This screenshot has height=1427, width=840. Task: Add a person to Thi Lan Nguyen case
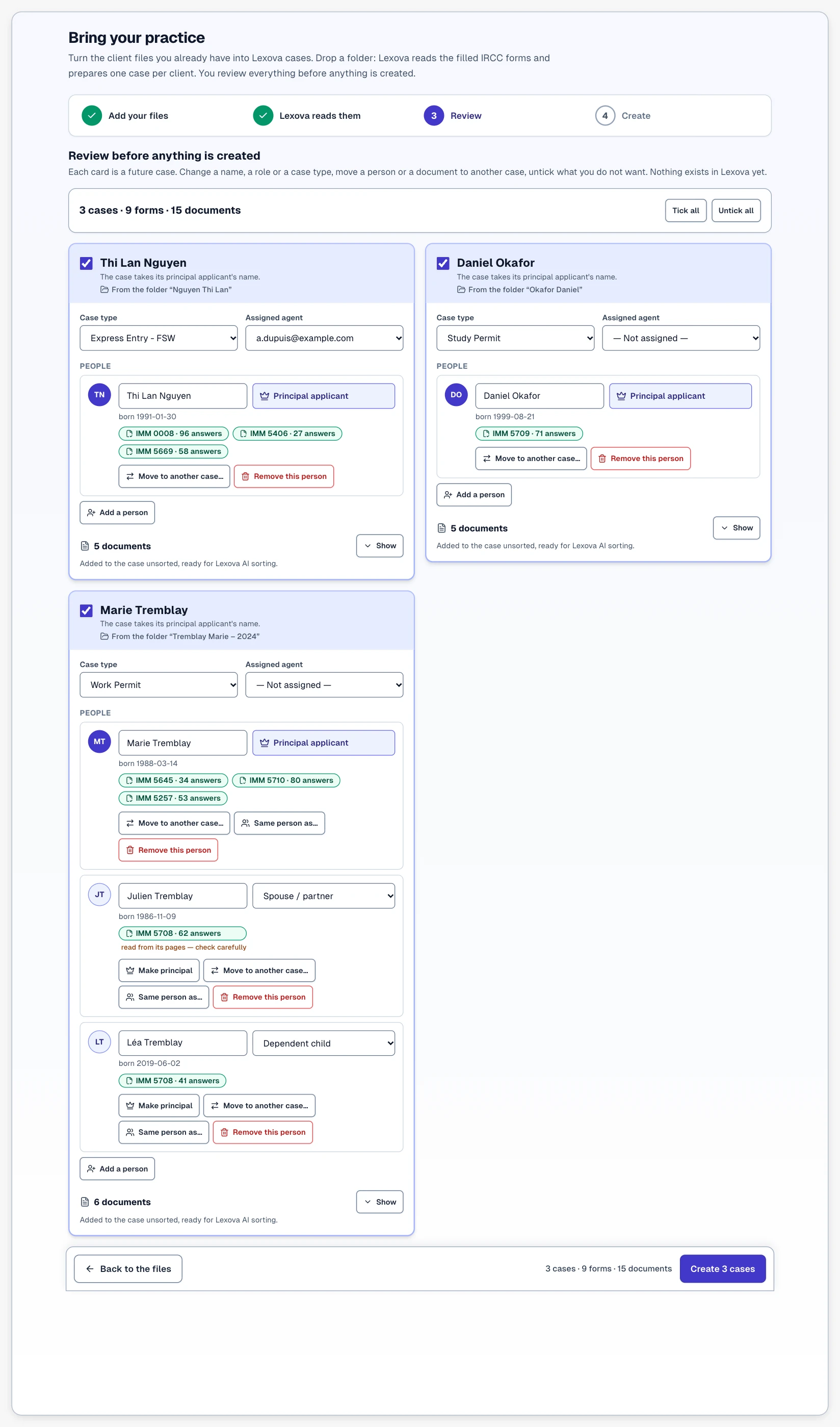click(117, 513)
